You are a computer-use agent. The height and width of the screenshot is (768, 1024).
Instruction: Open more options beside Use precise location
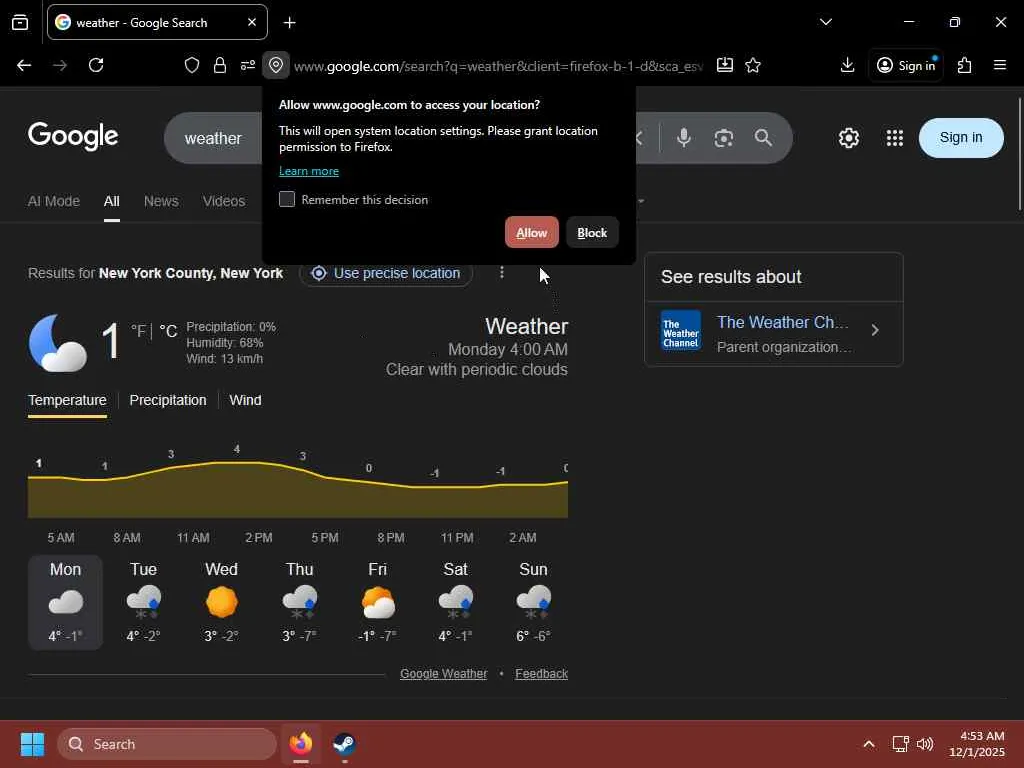pos(502,272)
